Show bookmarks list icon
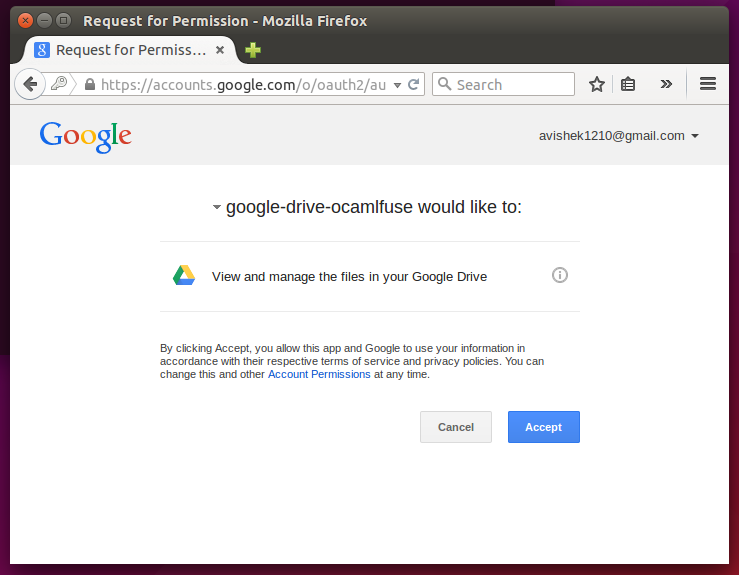 point(628,84)
